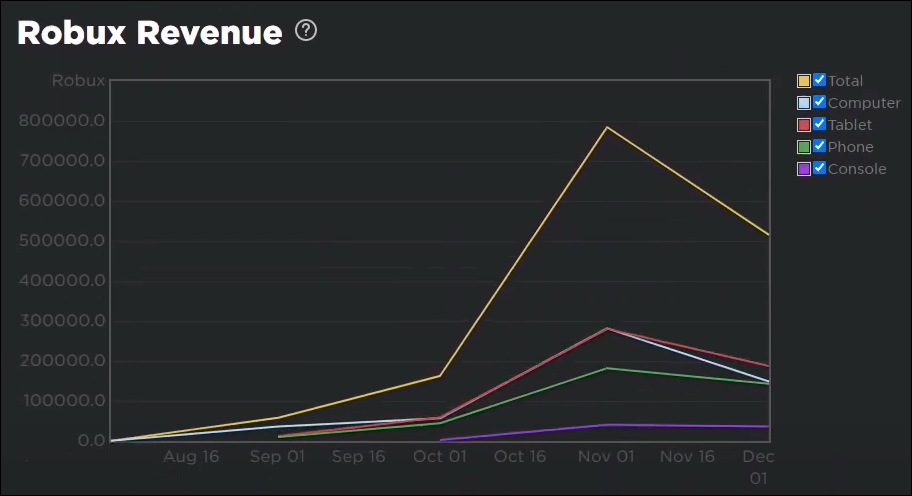Disable the Tablet series checkbox

click(820, 124)
